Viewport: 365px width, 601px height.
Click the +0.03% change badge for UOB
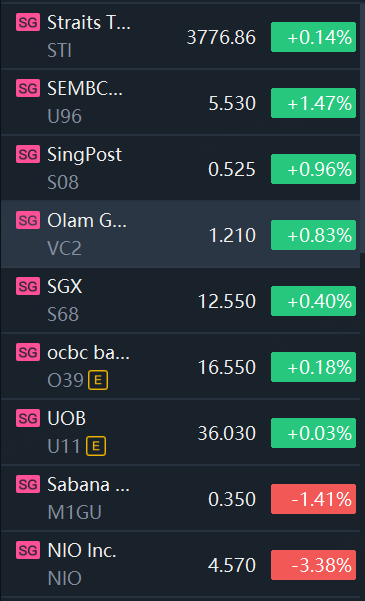tap(313, 433)
